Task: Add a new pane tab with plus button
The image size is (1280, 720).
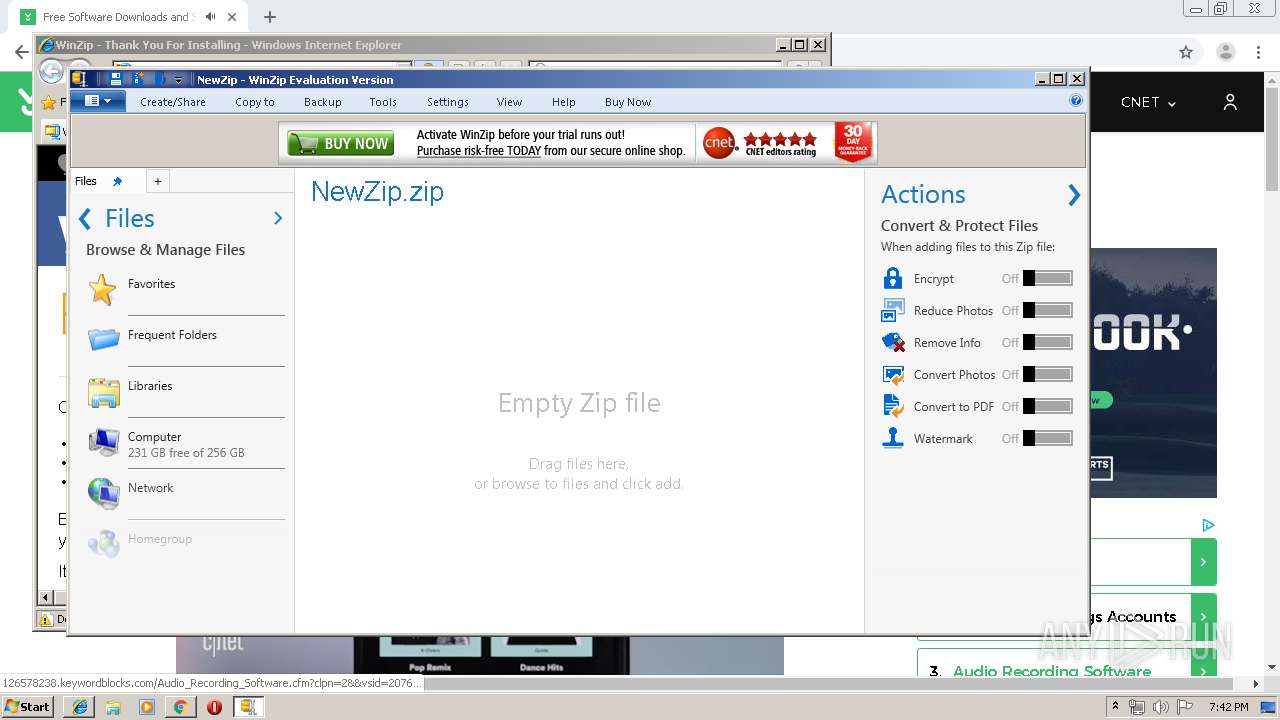Action: 158,181
